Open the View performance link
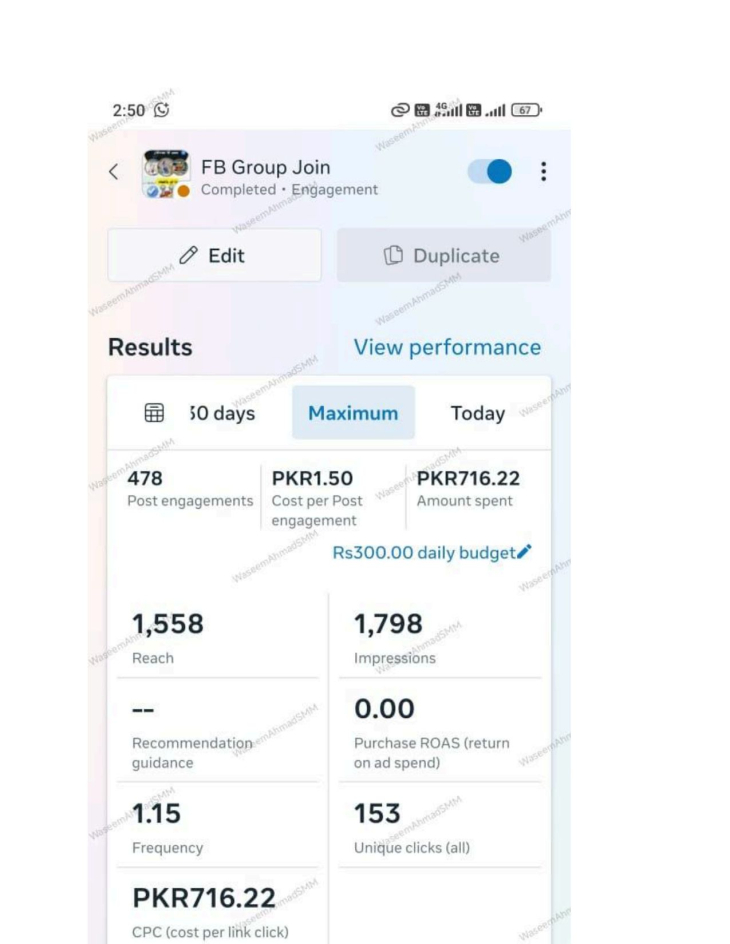Viewport: 730px width, 944px height. click(447, 347)
